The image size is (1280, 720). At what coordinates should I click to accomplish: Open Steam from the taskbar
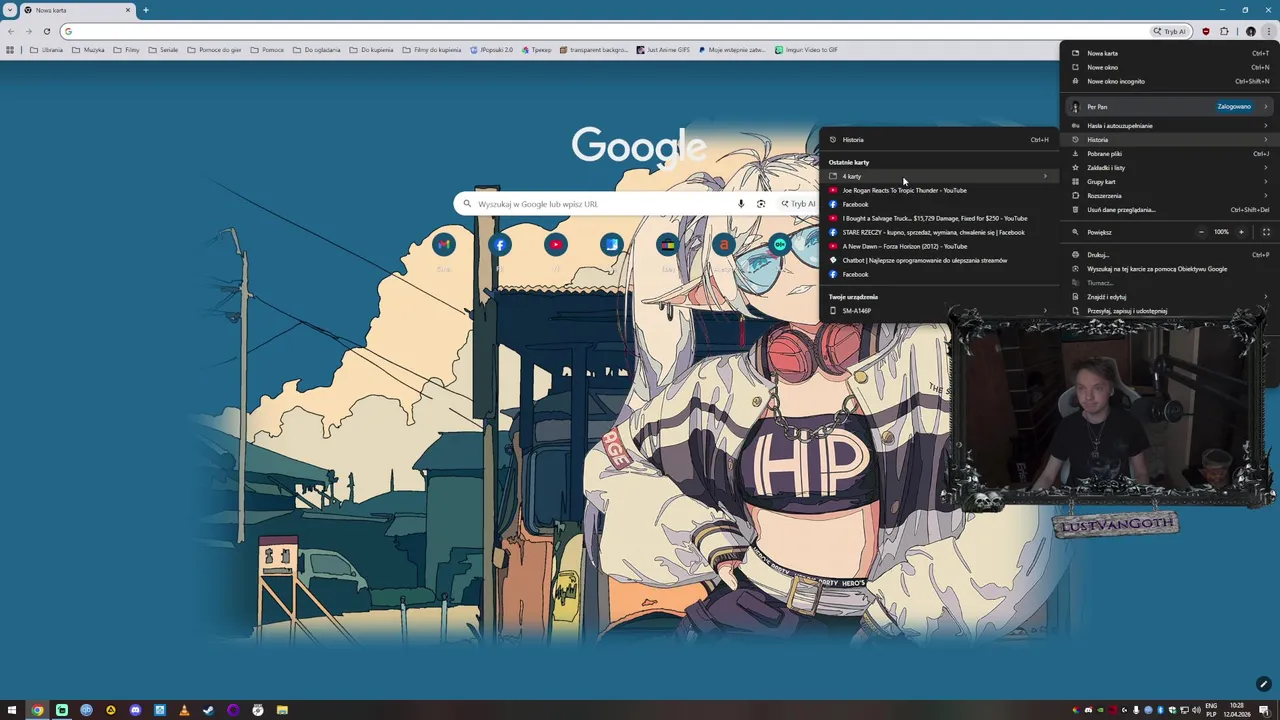[209, 710]
